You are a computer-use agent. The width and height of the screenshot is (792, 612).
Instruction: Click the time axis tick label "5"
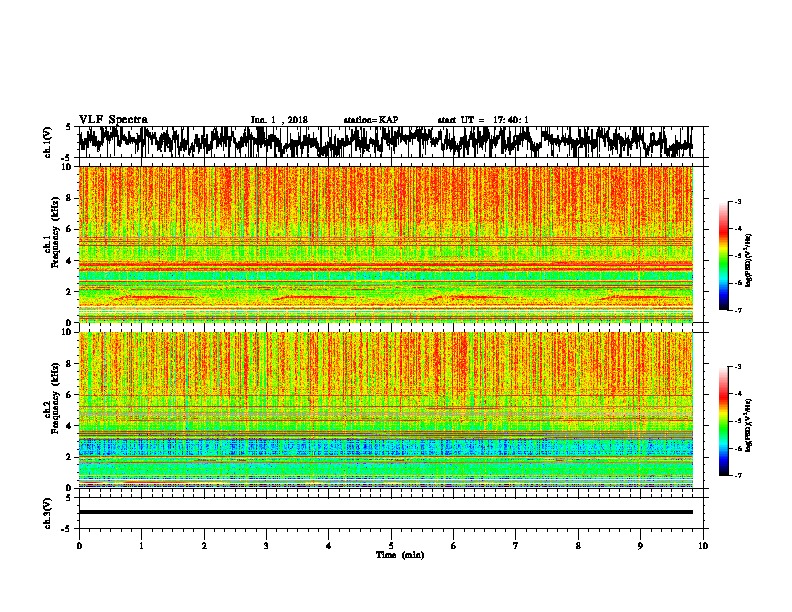(x=391, y=546)
